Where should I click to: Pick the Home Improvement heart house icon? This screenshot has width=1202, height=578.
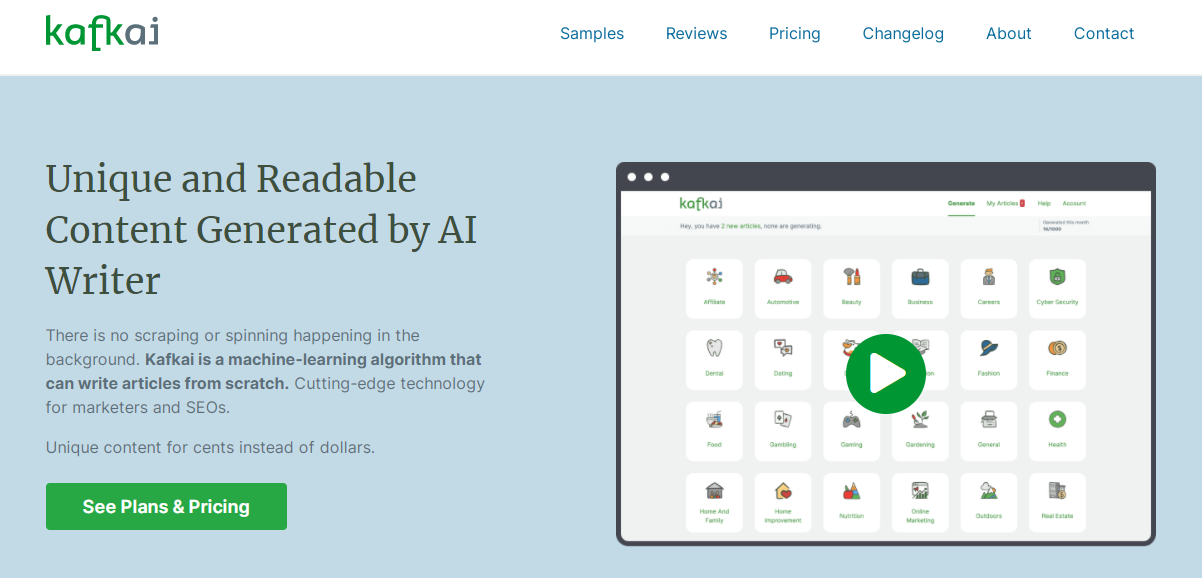(783, 490)
